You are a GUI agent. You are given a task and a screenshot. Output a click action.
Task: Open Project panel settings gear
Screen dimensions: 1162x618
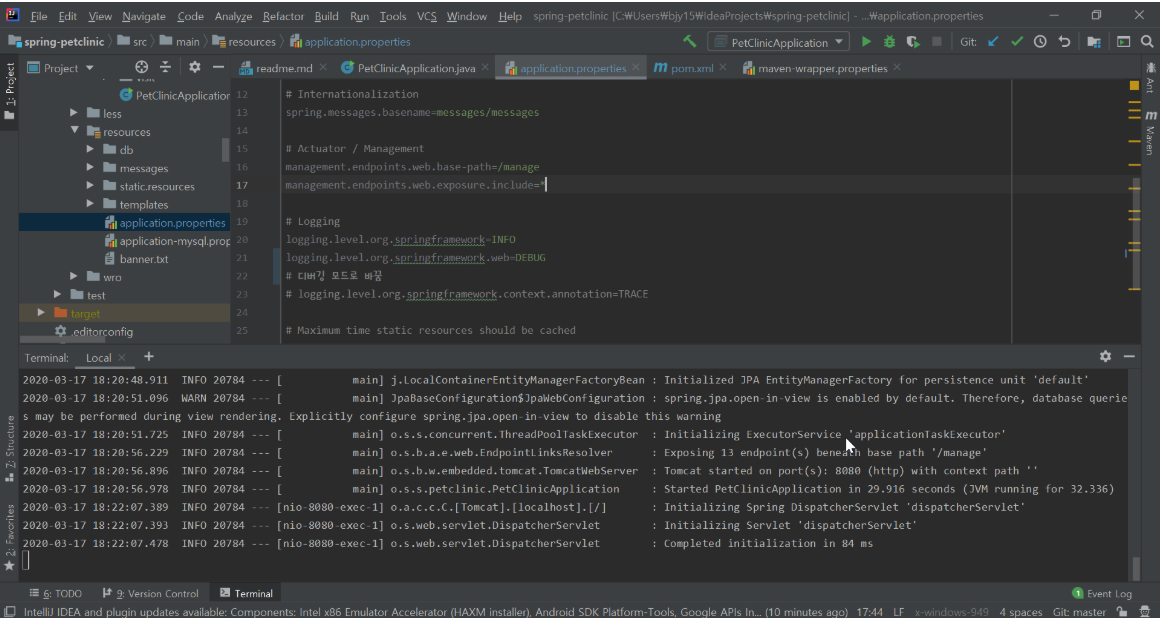[194, 67]
